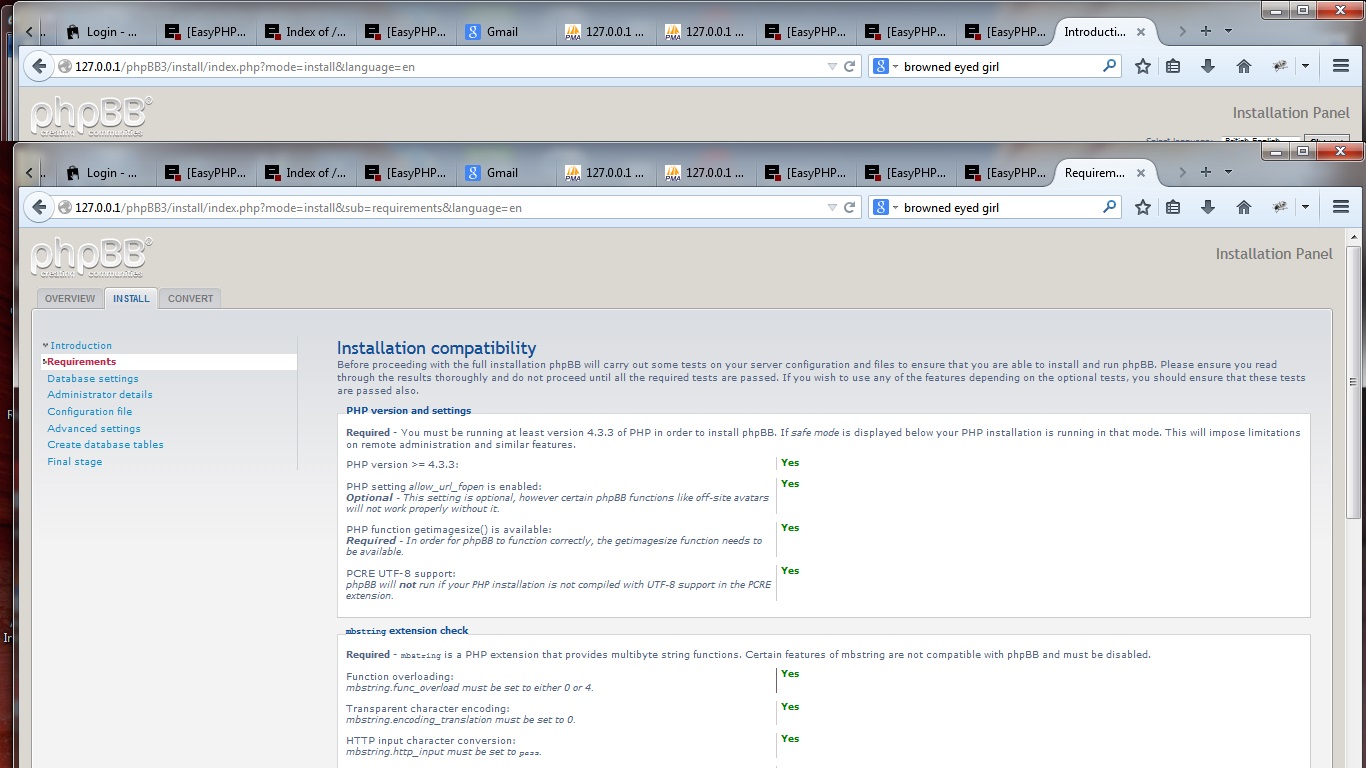Click the 'mbstring extension check' heading
The width and height of the screenshot is (1366, 768).
pyautogui.click(x=407, y=631)
